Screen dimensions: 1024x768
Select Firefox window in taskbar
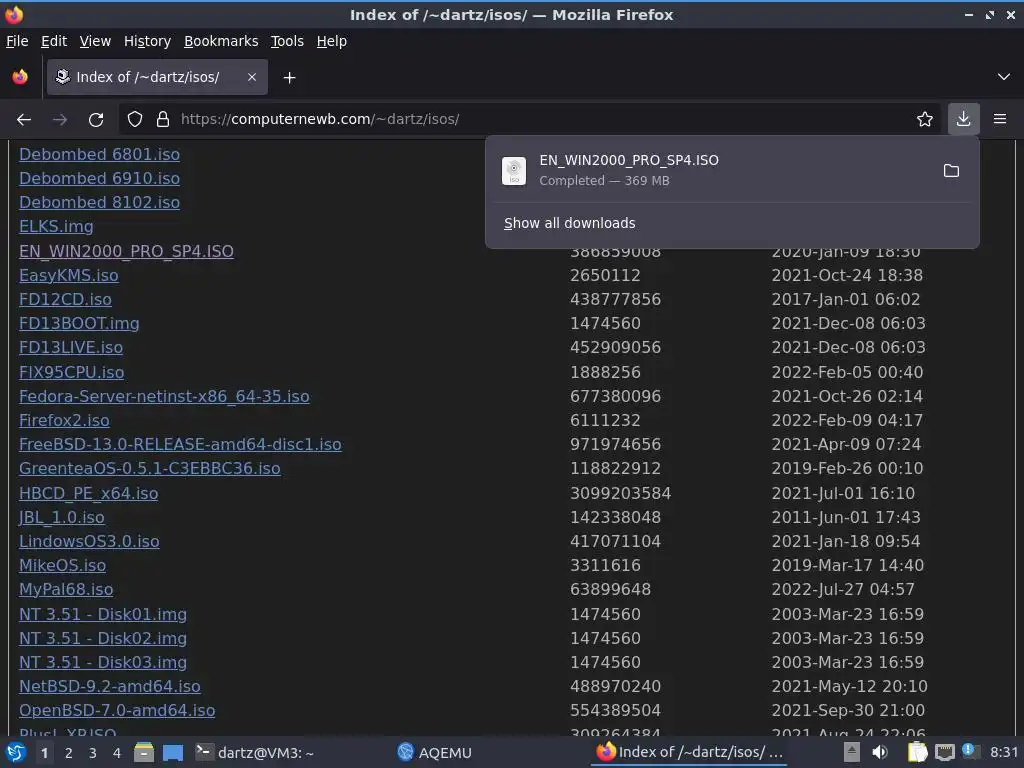click(x=689, y=752)
